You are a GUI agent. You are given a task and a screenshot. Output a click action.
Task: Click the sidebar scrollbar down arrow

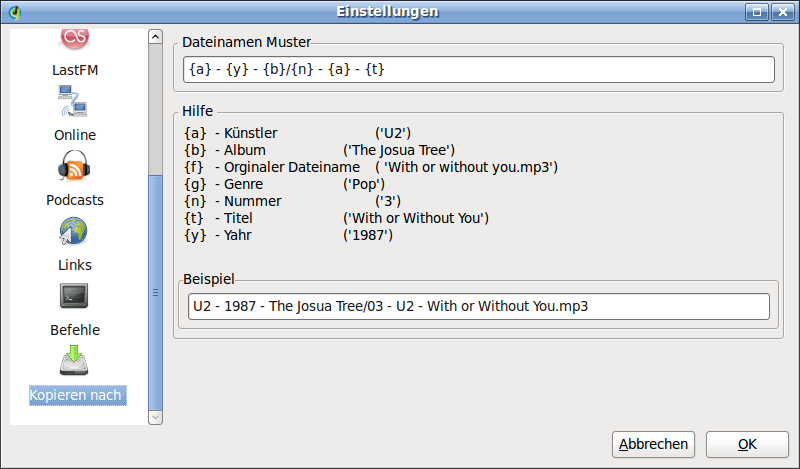click(x=156, y=417)
